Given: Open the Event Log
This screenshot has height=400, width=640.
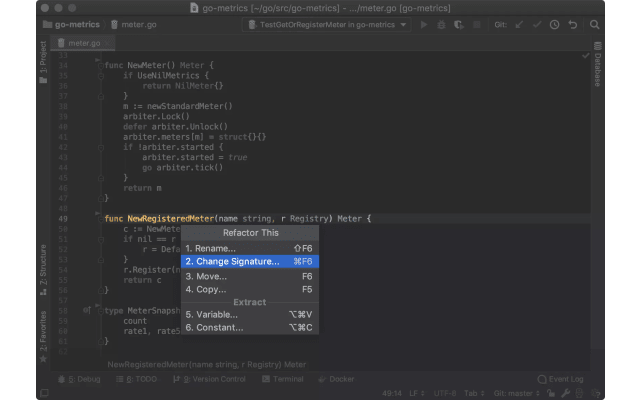Looking at the screenshot, I should click(x=560, y=379).
